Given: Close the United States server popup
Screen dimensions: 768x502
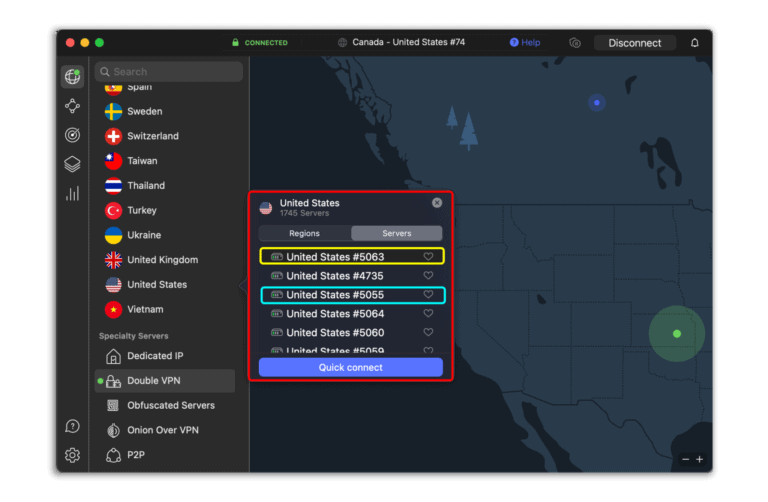Looking at the screenshot, I should click(437, 203).
